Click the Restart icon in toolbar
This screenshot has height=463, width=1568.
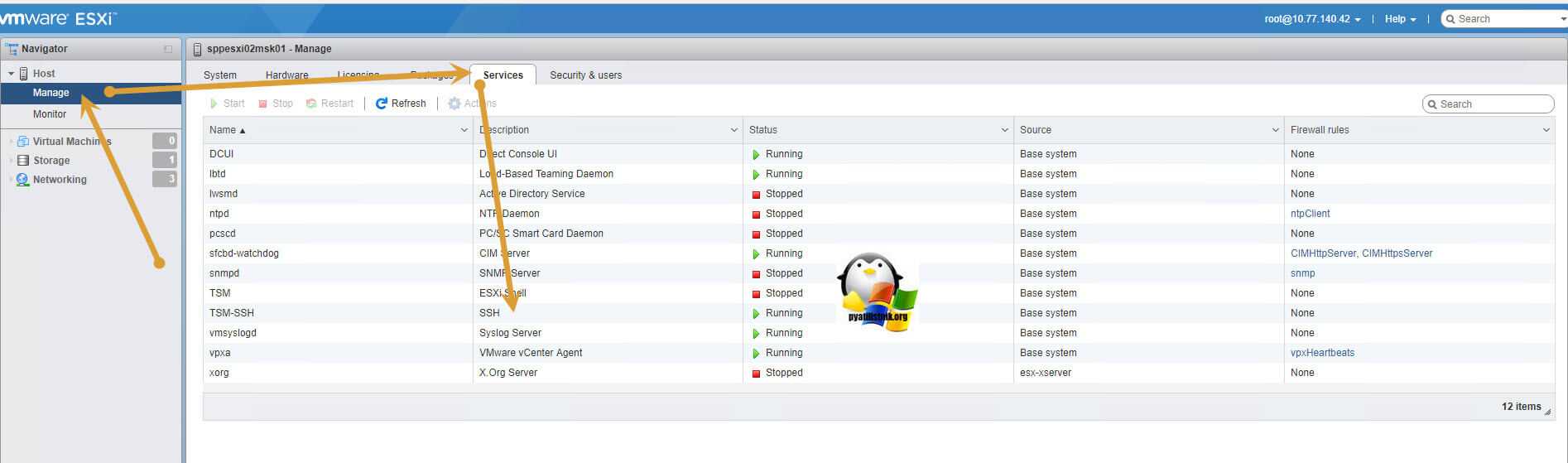(311, 104)
